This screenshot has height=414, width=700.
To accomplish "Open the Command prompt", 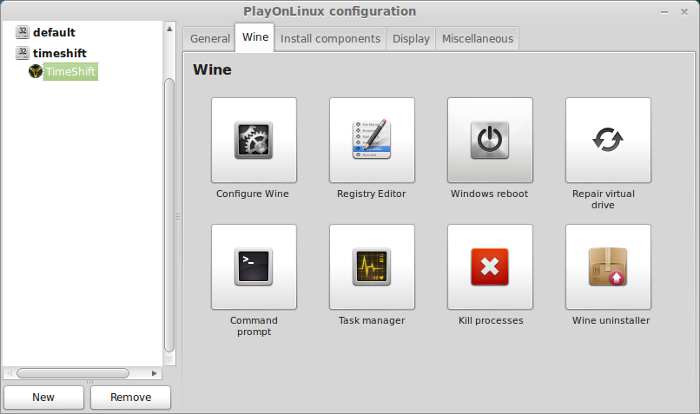I will coord(254,267).
